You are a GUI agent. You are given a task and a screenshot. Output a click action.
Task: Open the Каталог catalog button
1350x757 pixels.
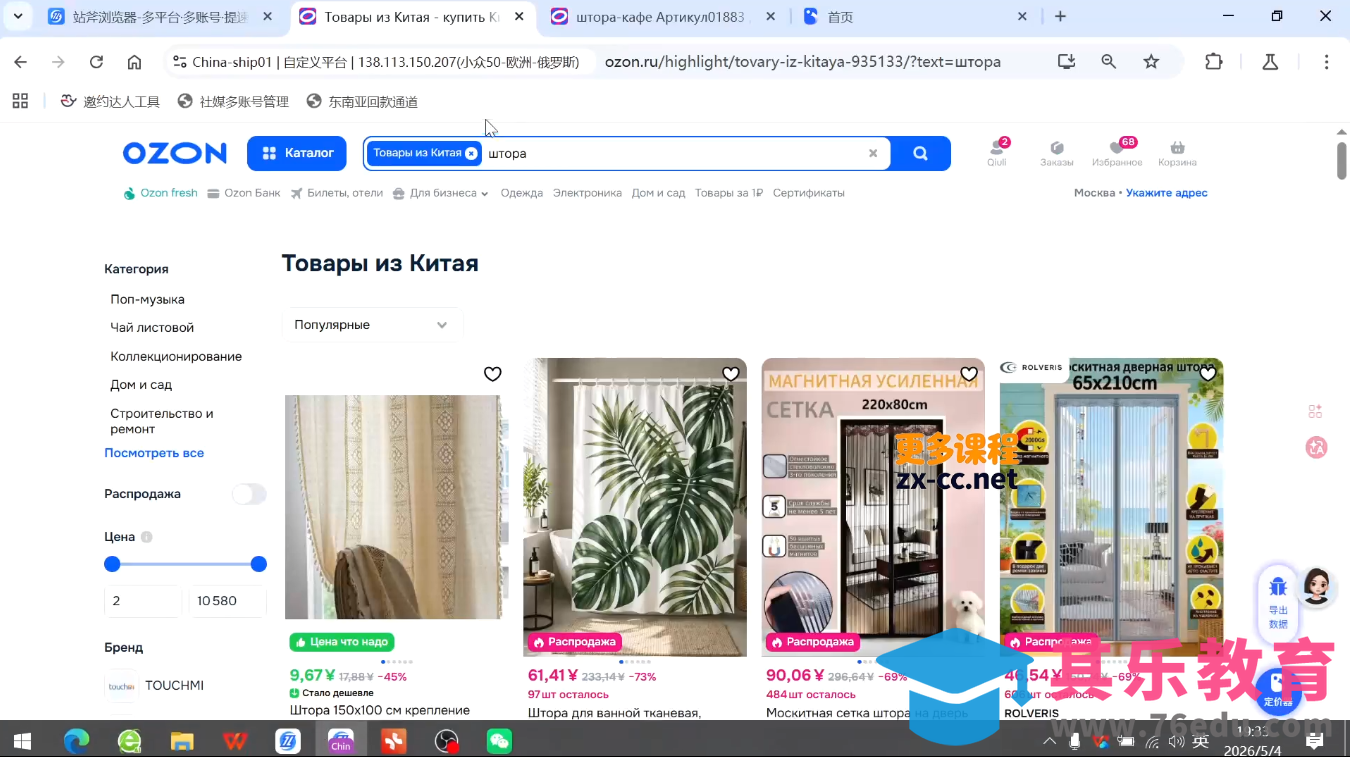(x=297, y=153)
